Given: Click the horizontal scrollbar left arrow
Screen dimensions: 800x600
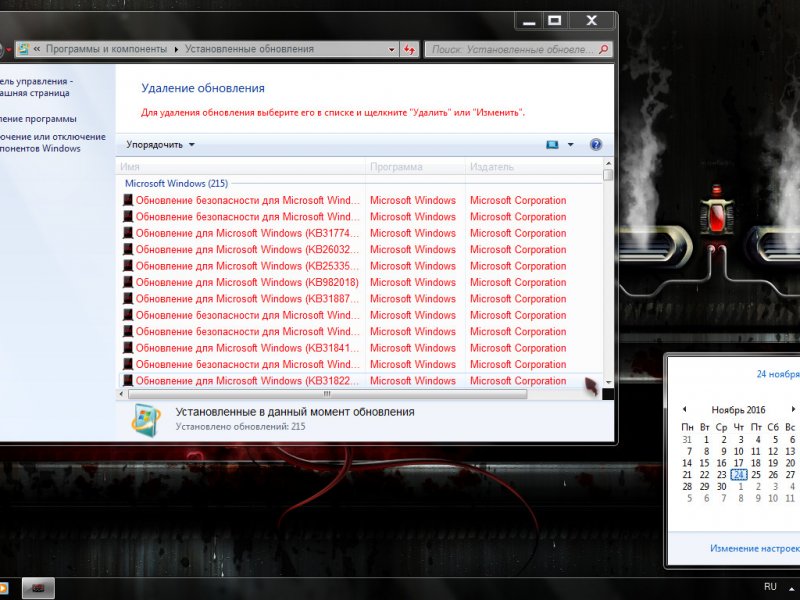Looking at the screenshot, I should [x=121, y=394].
